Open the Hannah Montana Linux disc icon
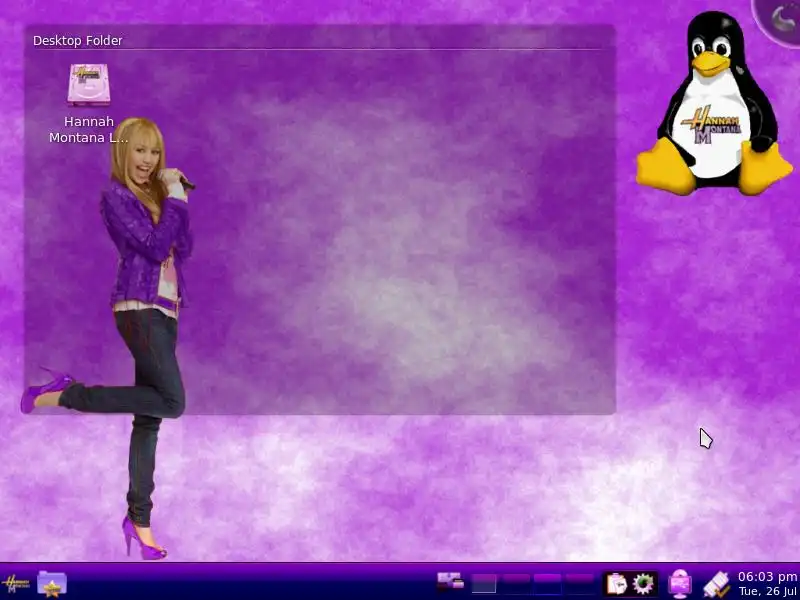 89,85
